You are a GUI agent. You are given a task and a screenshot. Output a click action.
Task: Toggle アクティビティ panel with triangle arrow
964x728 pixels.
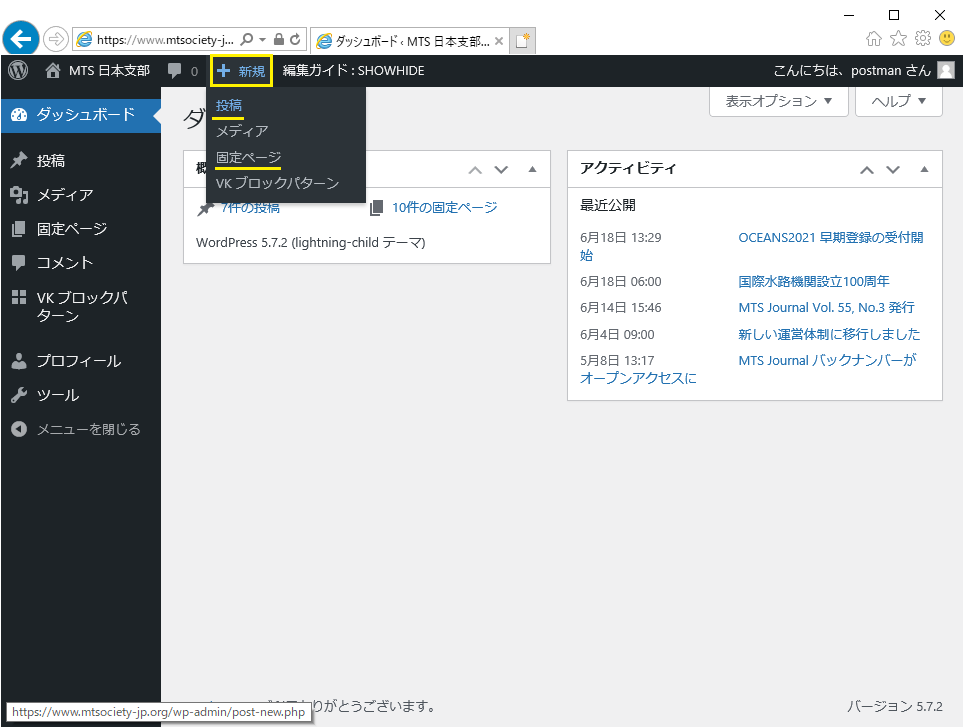(924, 169)
